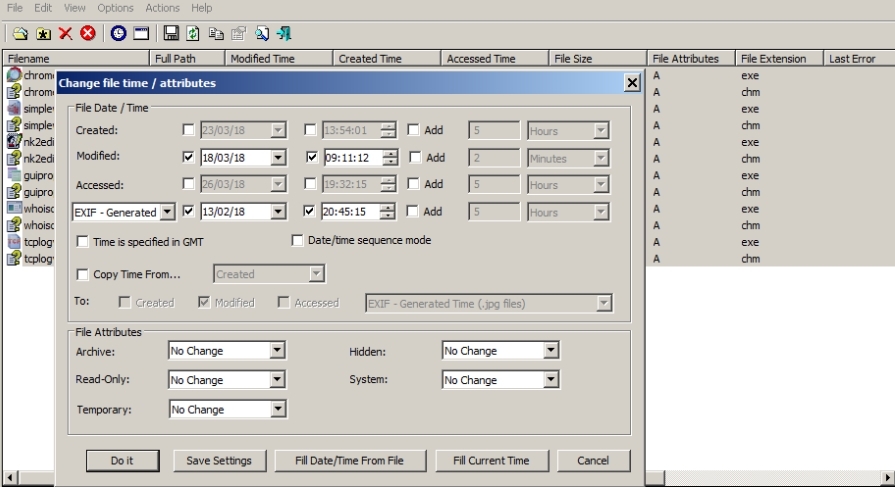Toggle the Add checkbox in Created row
This screenshot has height=487, width=895.
point(413,130)
